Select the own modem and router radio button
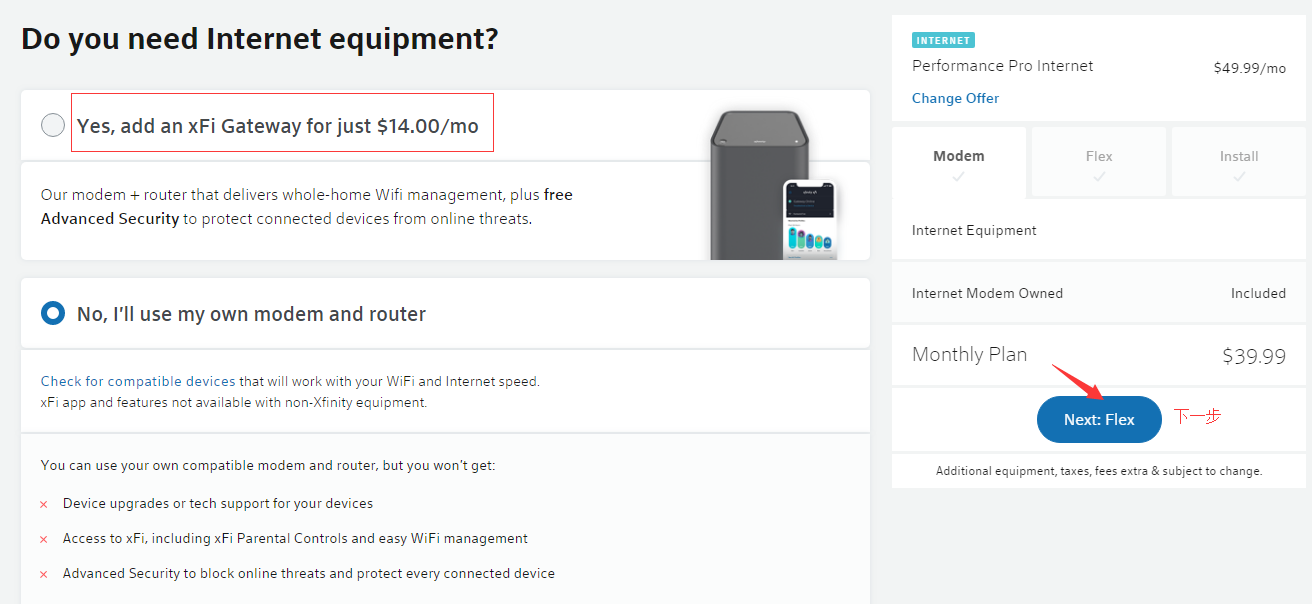This screenshot has height=604, width=1312. point(53,314)
